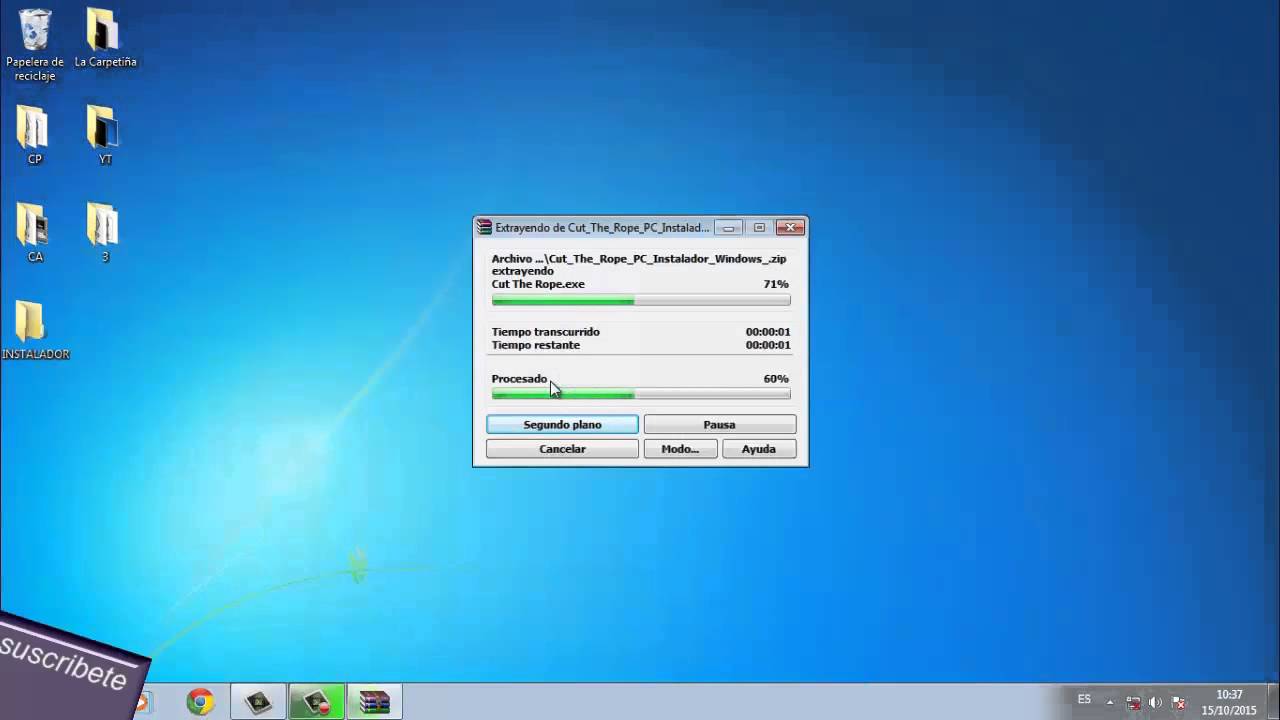
Task: Click the Cut The Rope.exe file progress bar
Action: coord(641,300)
